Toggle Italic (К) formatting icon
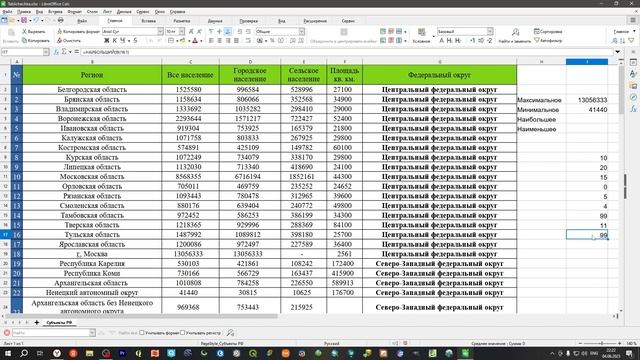This screenshot has width=640, height=360. [x=115, y=40]
